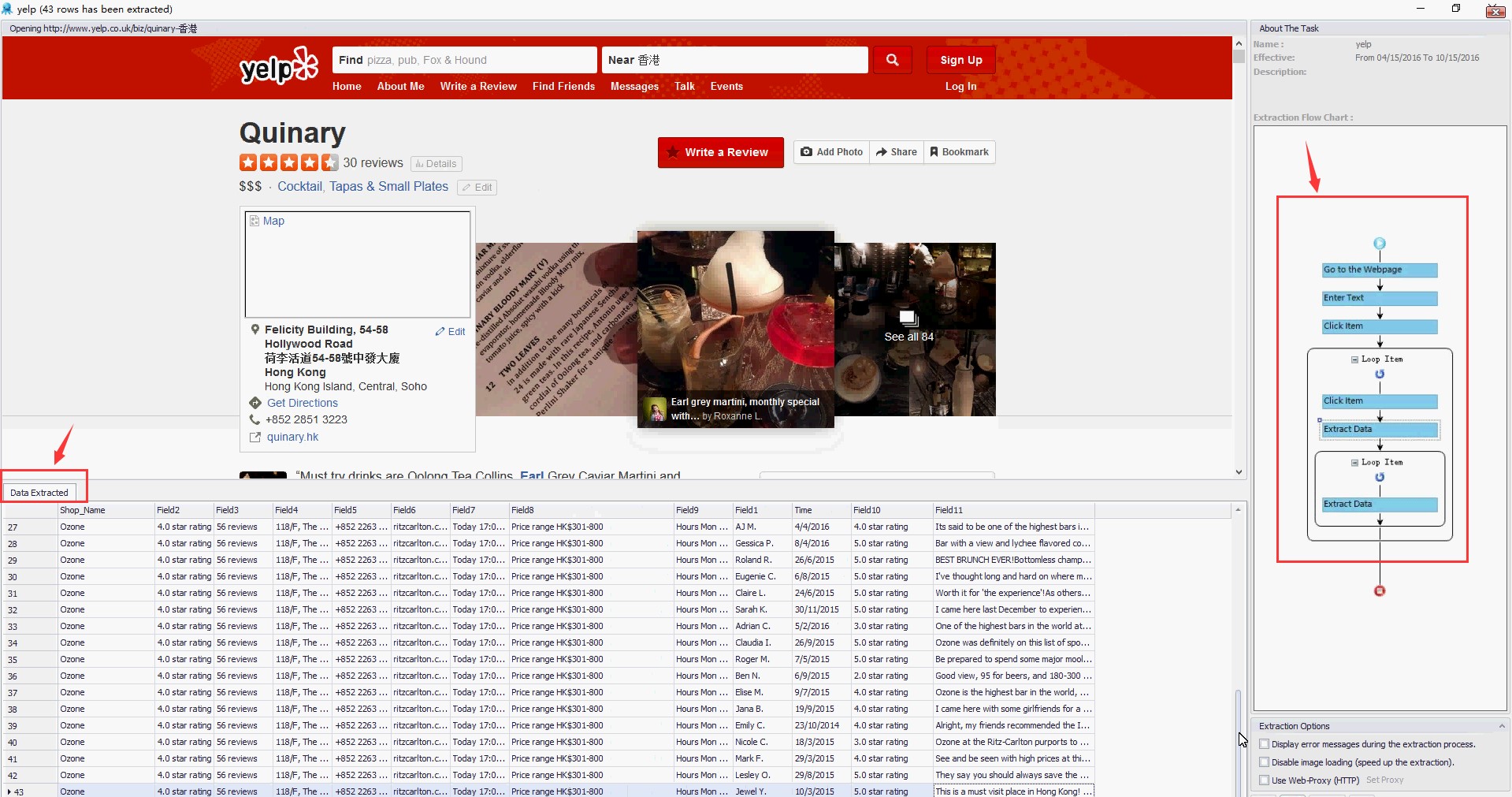The image size is (1512, 797).
Task: Toggle the Use Web-Proxy (HTTP) checkbox
Action: click(x=1264, y=780)
